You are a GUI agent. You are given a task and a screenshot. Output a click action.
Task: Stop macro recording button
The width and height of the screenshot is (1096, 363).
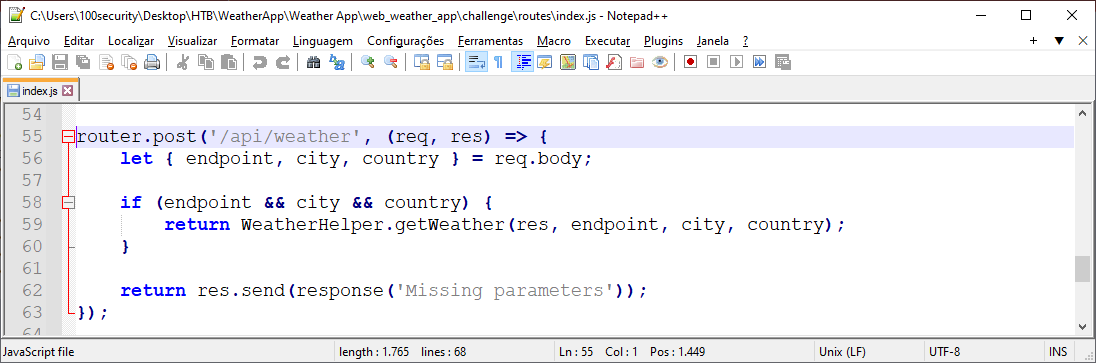[x=713, y=62]
